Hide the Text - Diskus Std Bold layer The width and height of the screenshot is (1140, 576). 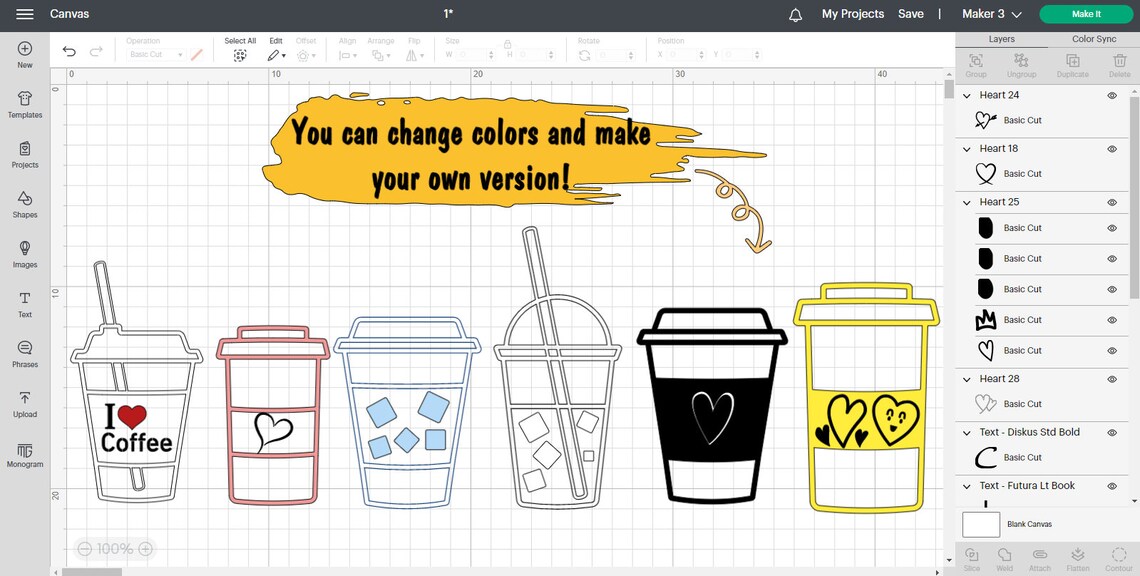(1110, 432)
